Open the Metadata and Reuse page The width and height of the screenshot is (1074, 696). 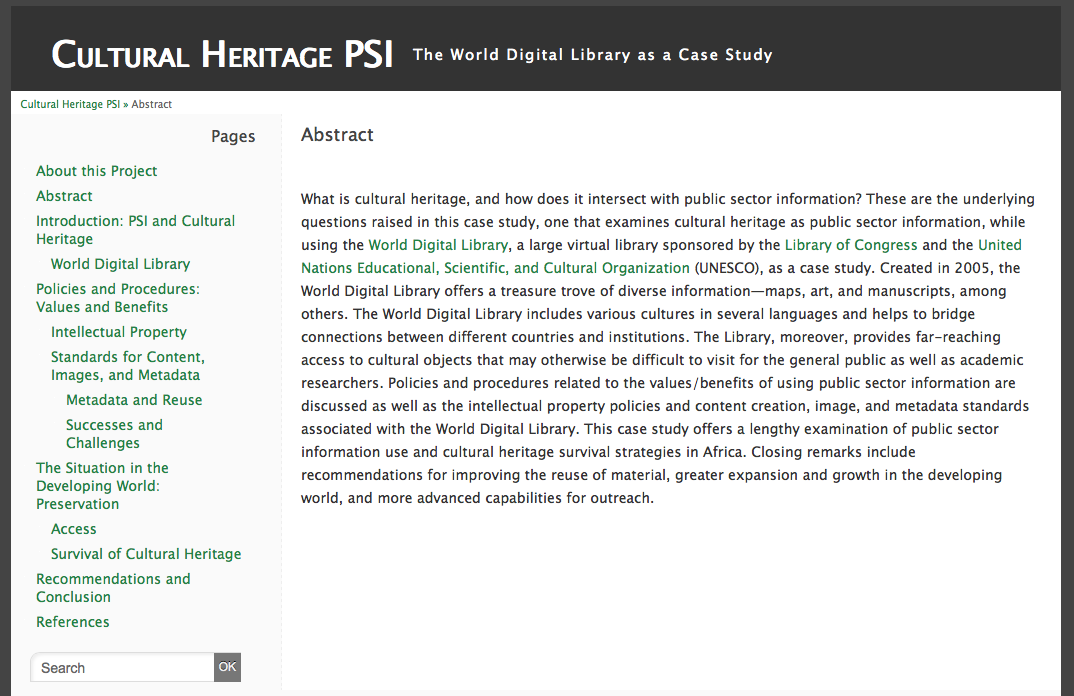134,400
